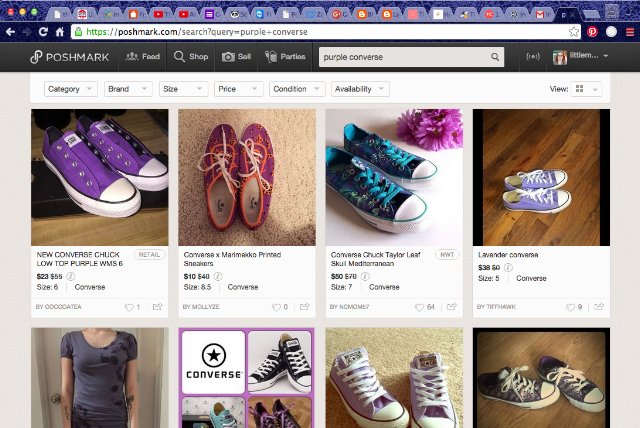Expand the Condition filter dropdown

pyautogui.click(x=297, y=89)
